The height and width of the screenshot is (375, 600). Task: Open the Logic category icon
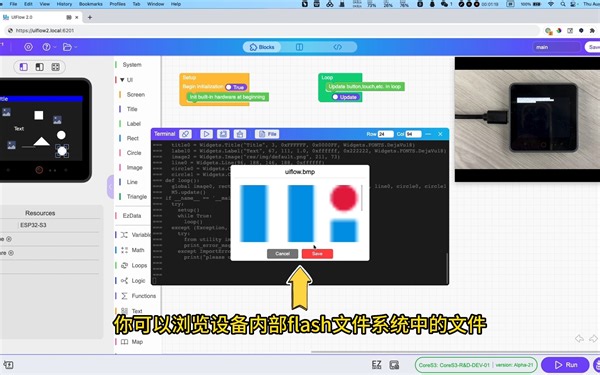tap(124, 280)
